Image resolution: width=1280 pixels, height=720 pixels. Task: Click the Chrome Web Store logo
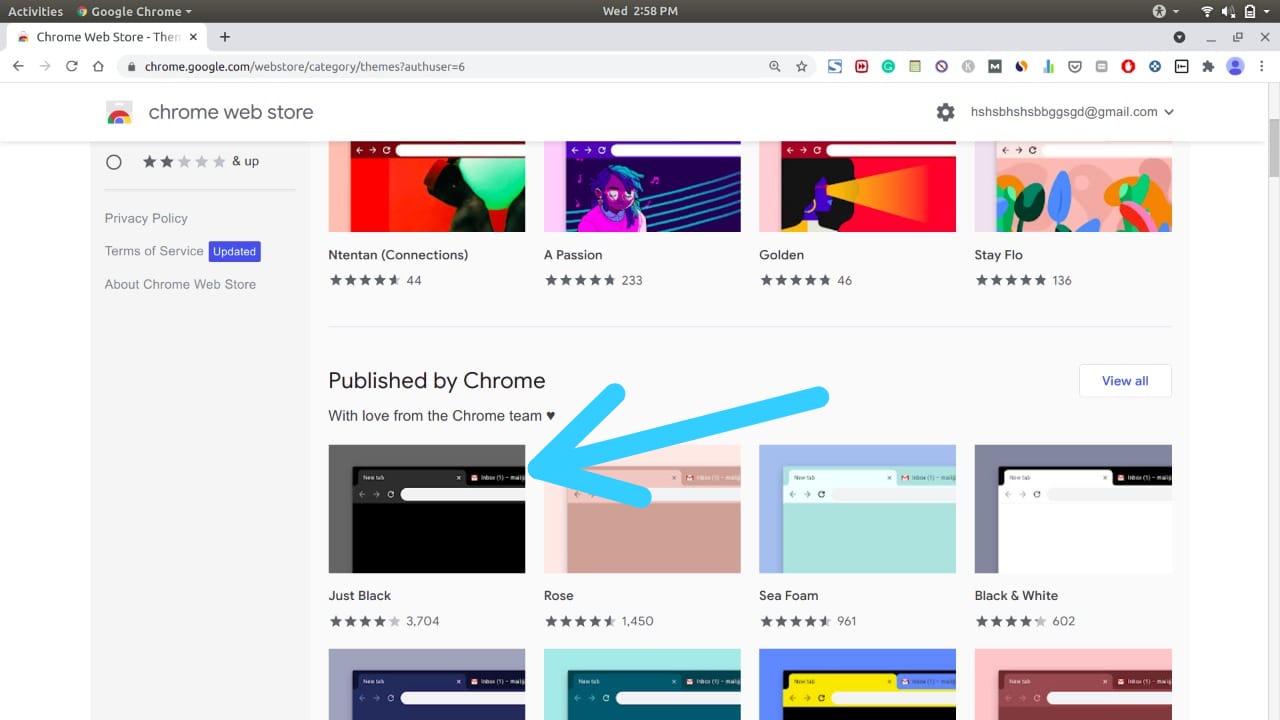pyautogui.click(x=119, y=112)
